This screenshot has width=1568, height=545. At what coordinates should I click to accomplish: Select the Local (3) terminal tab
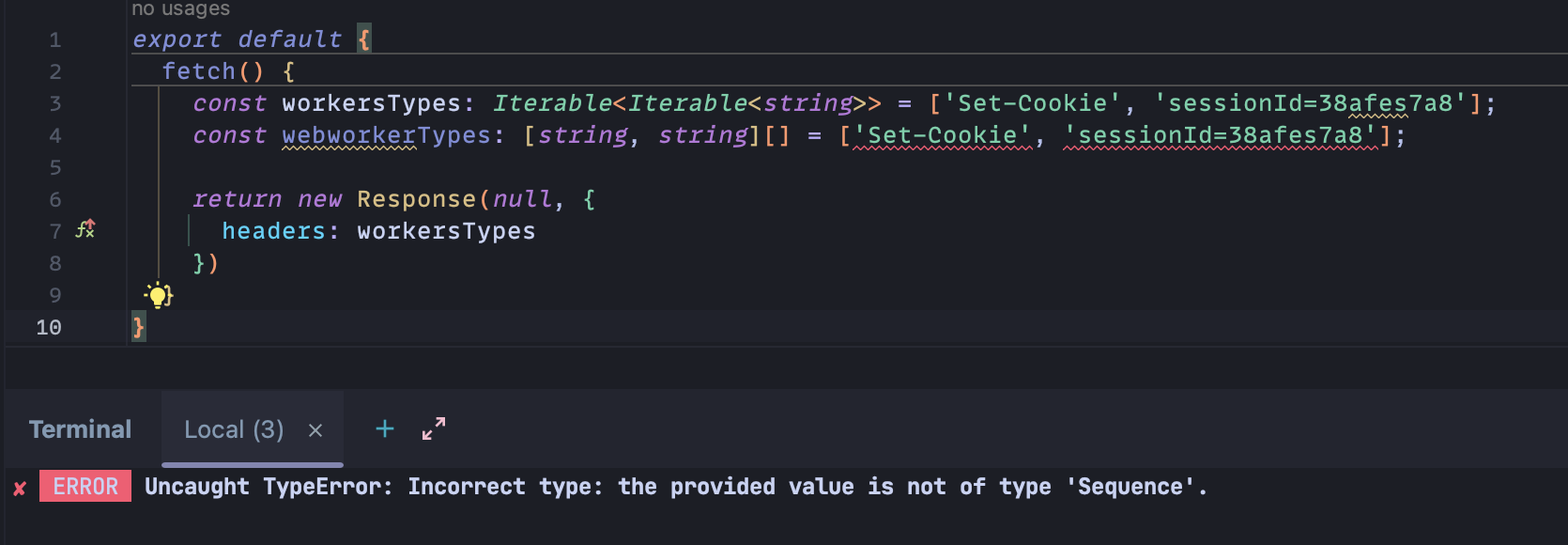pyautogui.click(x=234, y=429)
